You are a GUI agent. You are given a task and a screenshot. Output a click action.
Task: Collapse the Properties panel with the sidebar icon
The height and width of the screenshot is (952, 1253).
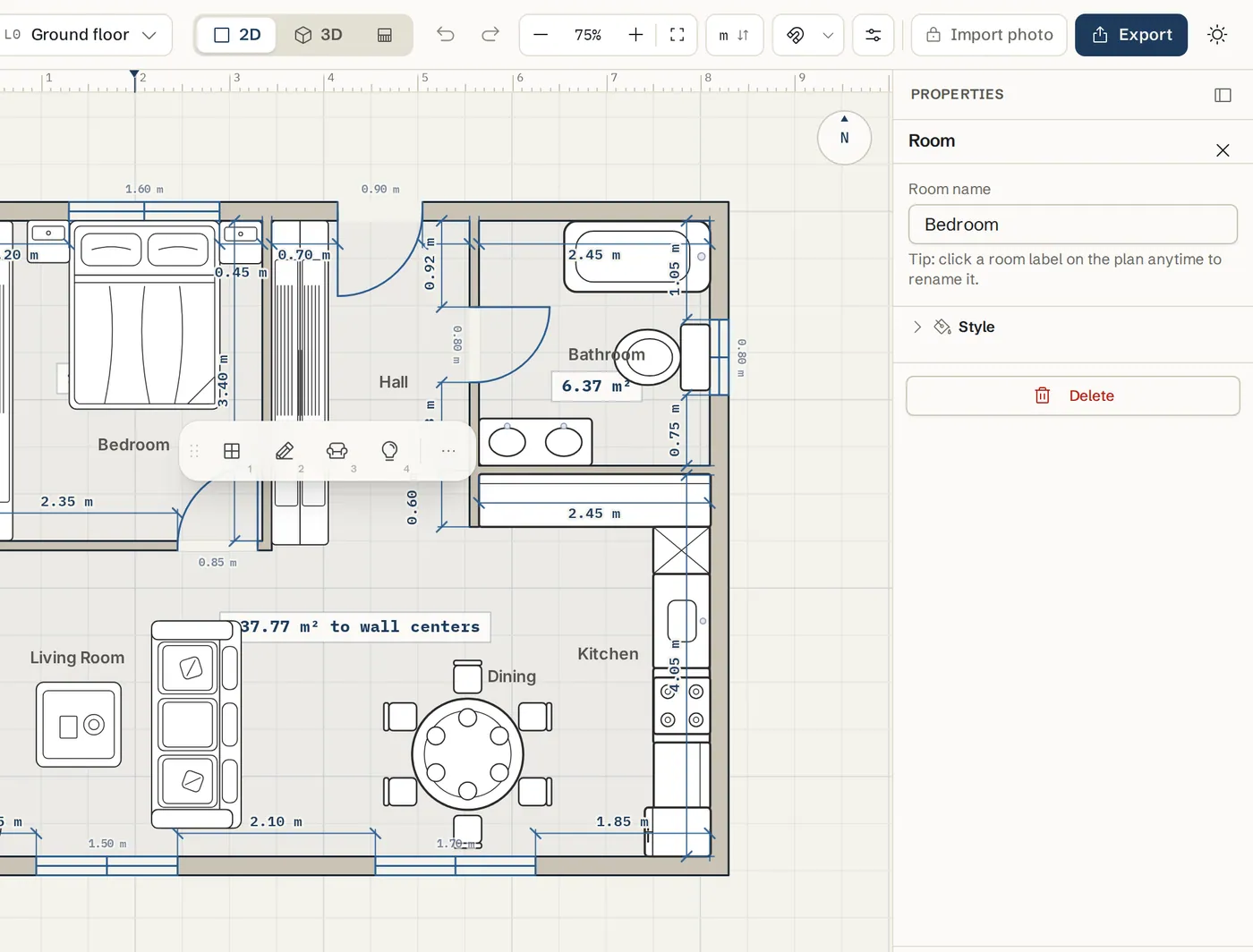1223,95
